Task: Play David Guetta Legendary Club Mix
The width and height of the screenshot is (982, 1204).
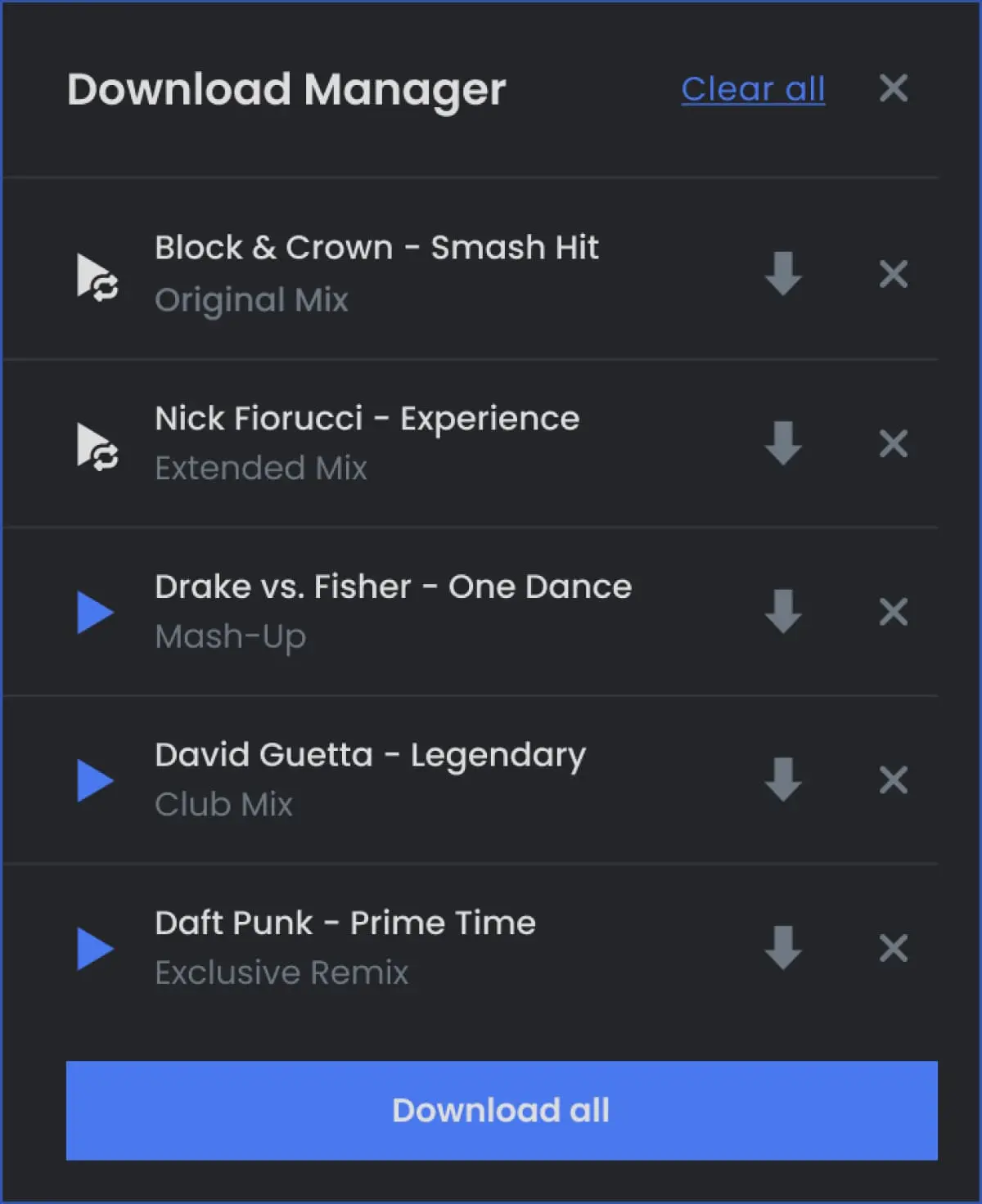Action: click(95, 780)
